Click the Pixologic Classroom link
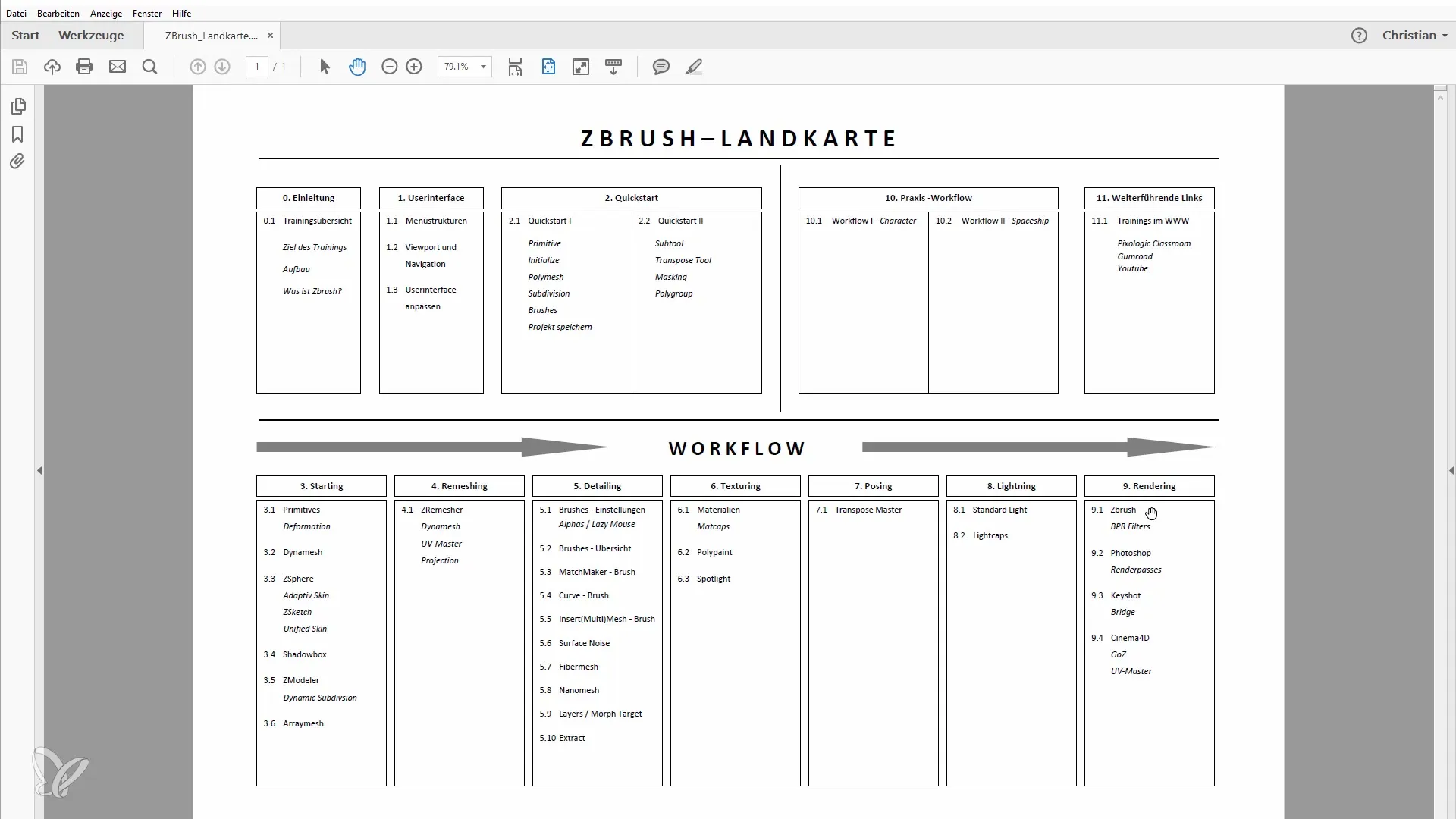This screenshot has width=1456, height=819. coord(1154,243)
